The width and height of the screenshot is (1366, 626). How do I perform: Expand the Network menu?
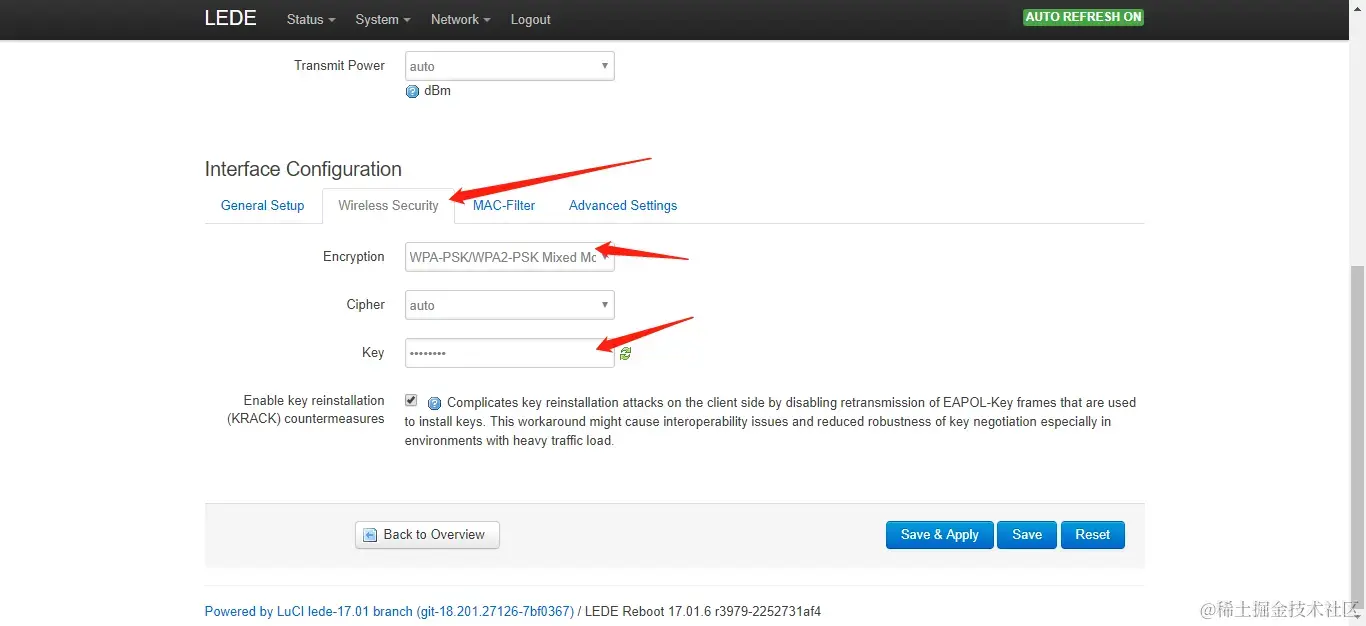point(460,19)
